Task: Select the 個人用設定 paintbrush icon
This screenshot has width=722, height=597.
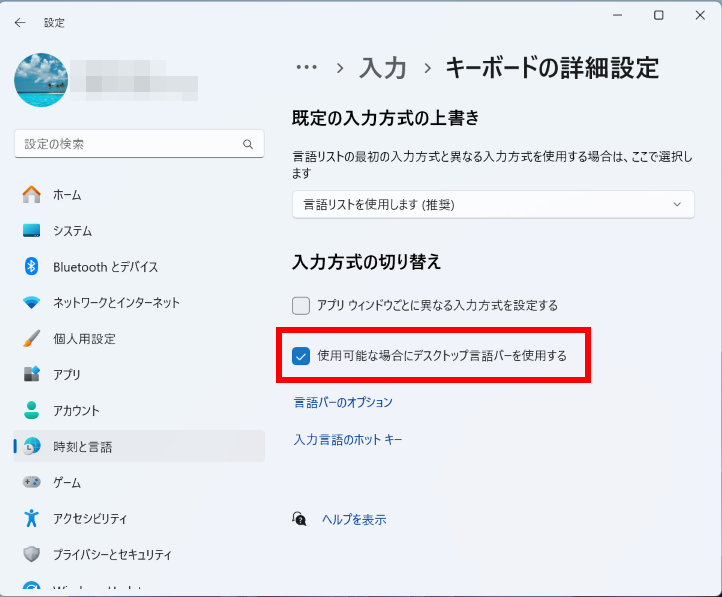Action: (x=31, y=338)
